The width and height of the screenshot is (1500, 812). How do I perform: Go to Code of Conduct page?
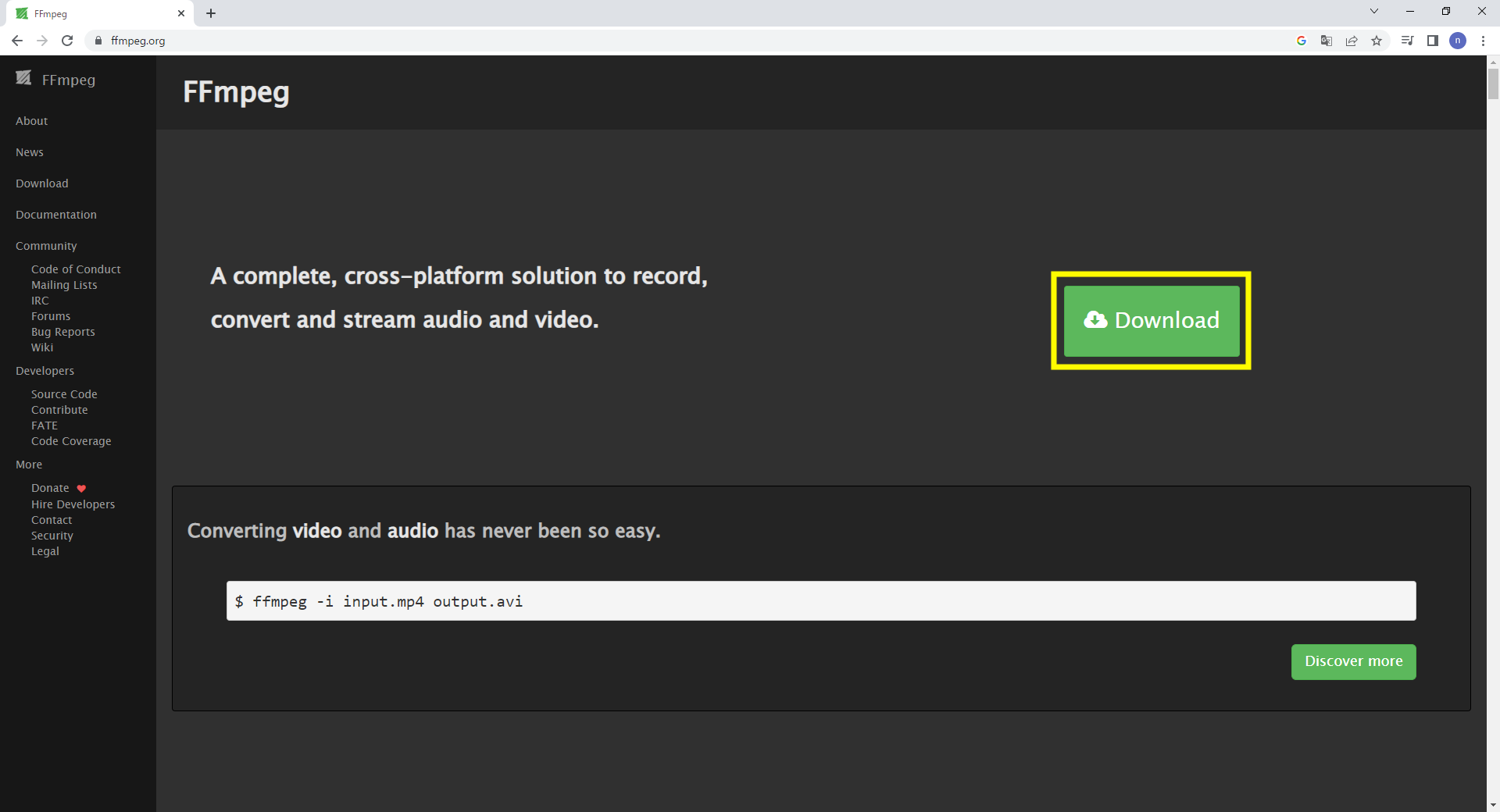click(x=76, y=269)
